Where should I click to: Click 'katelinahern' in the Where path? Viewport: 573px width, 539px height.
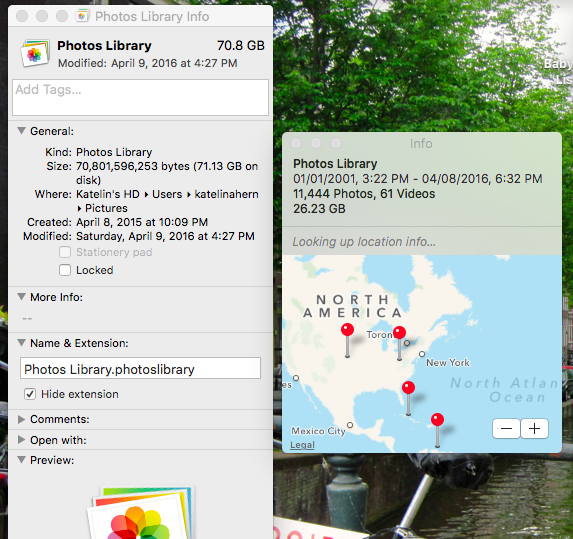226,194
